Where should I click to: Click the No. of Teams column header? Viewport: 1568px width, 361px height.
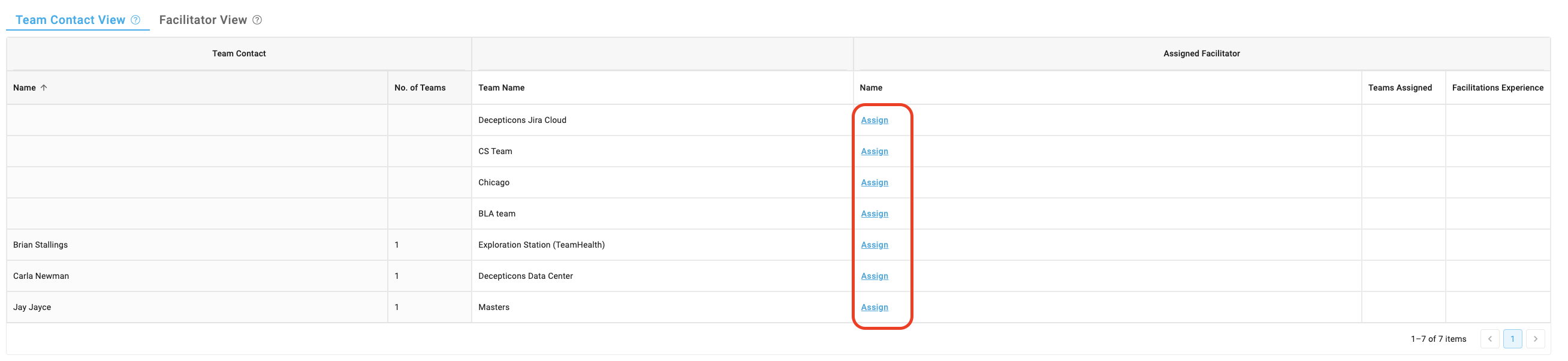[429, 88]
